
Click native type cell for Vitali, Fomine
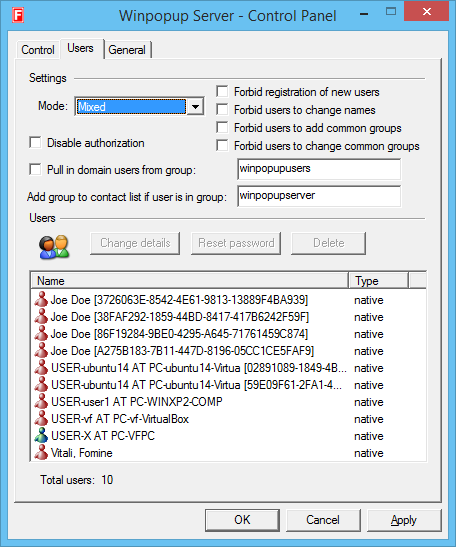tap(369, 453)
